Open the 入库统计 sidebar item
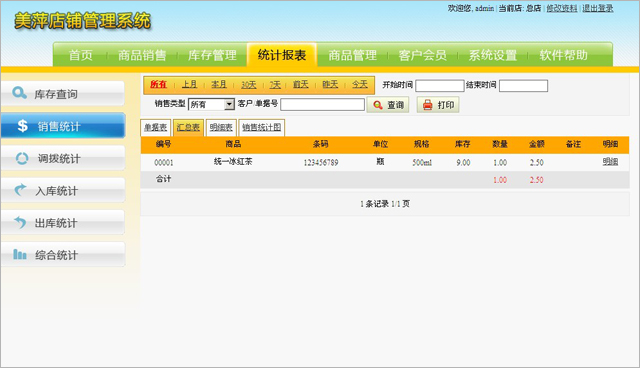The image size is (640, 368). [63, 191]
